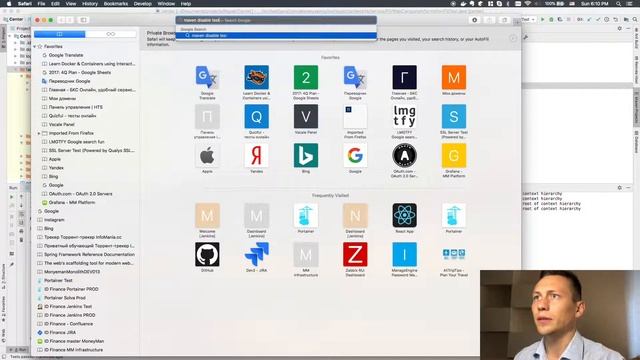Open ID Finance - Confluence bookmark
Viewport: 640px width, 360px height.
pyautogui.click(x=68, y=324)
